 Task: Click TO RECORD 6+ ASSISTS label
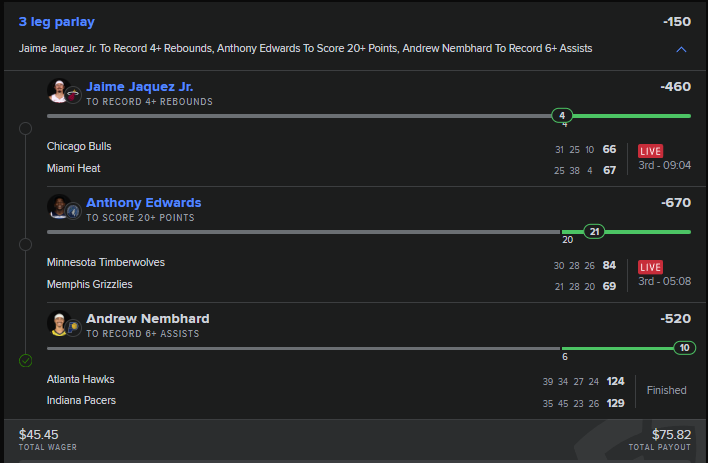(143, 334)
